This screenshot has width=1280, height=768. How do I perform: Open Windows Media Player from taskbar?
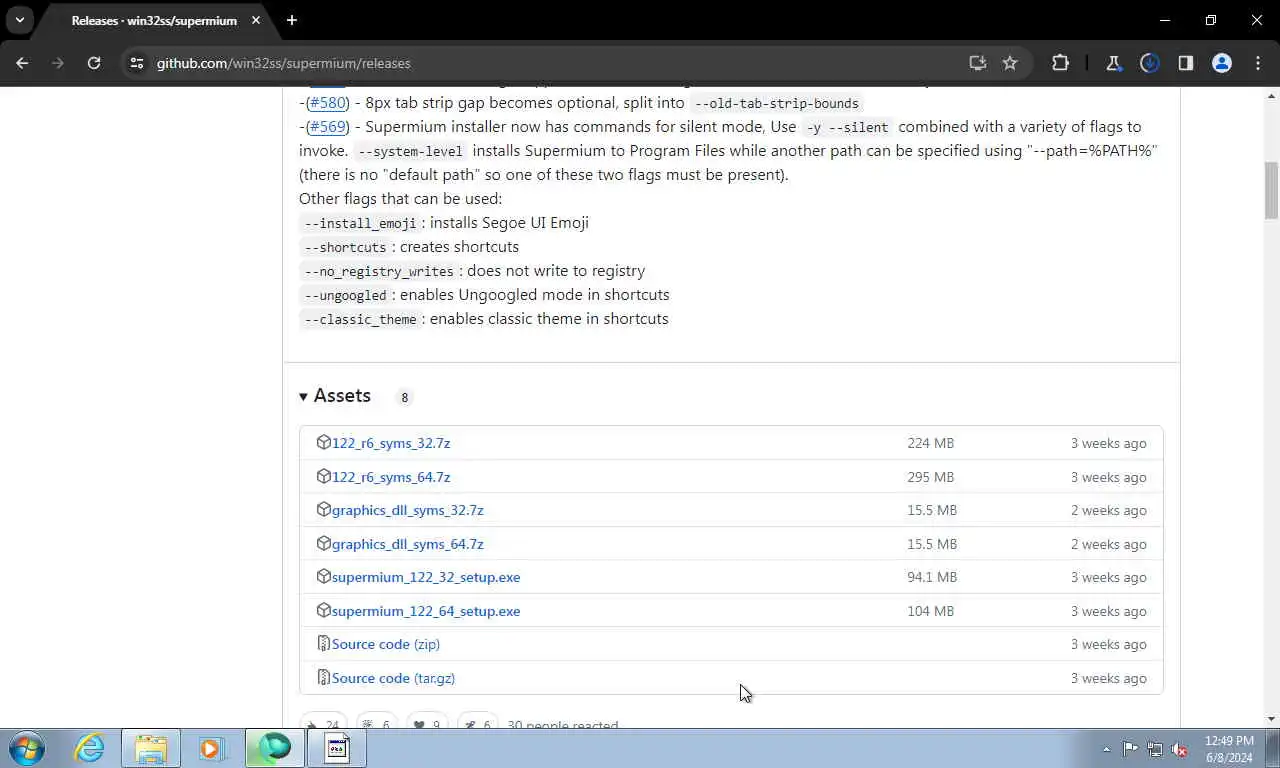pyautogui.click(x=211, y=748)
